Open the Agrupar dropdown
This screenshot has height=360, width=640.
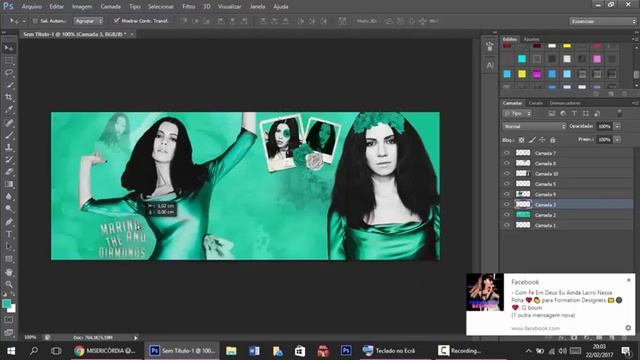[x=88, y=21]
